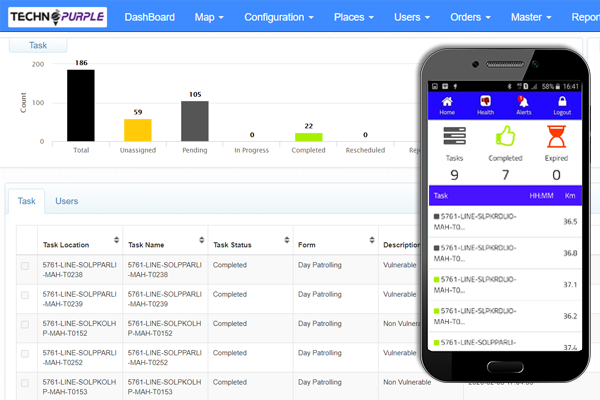Click Day Patrolling in T0252 row
Viewport: 600px width, 400px height.
tap(320, 353)
